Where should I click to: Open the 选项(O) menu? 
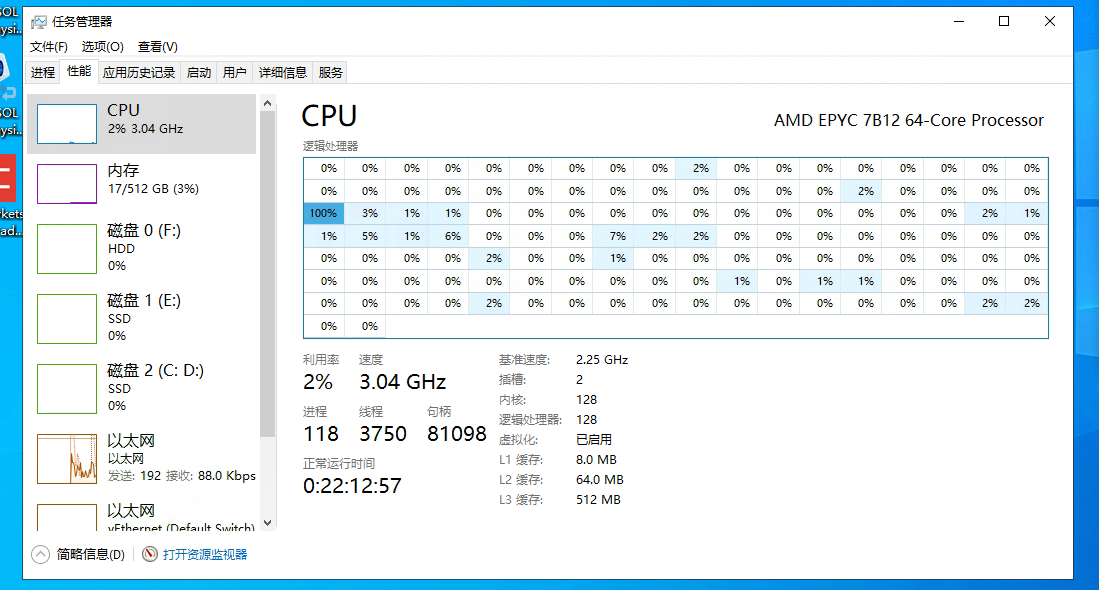102,47
